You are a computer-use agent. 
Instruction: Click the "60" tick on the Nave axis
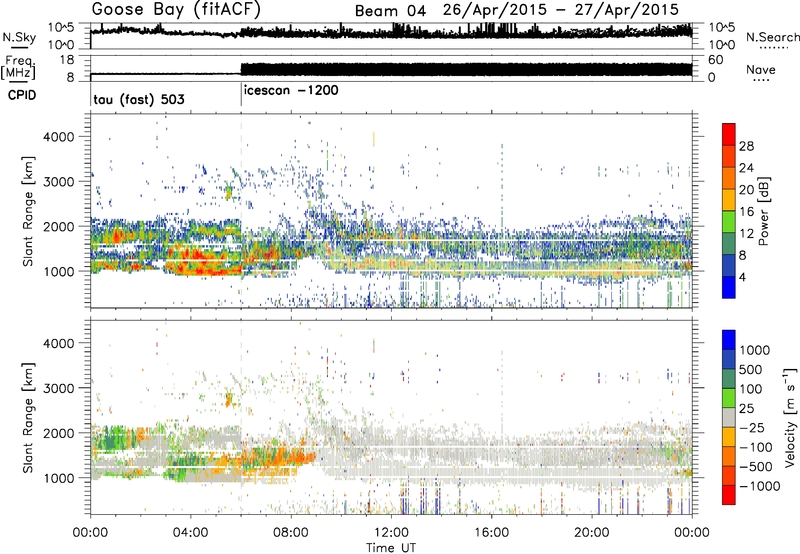click(715, 60)
